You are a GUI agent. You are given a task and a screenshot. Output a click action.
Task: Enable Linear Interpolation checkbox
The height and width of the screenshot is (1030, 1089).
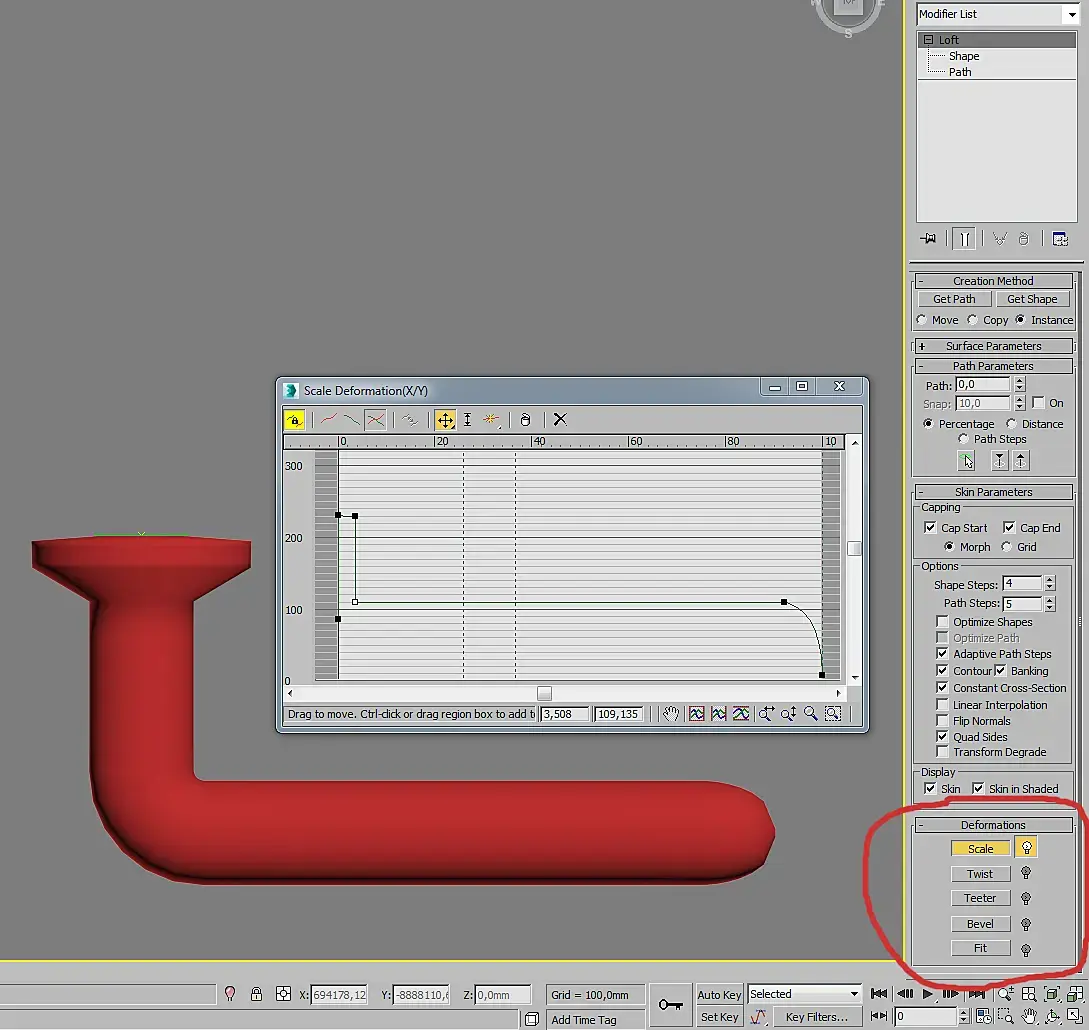pos(942,705)
